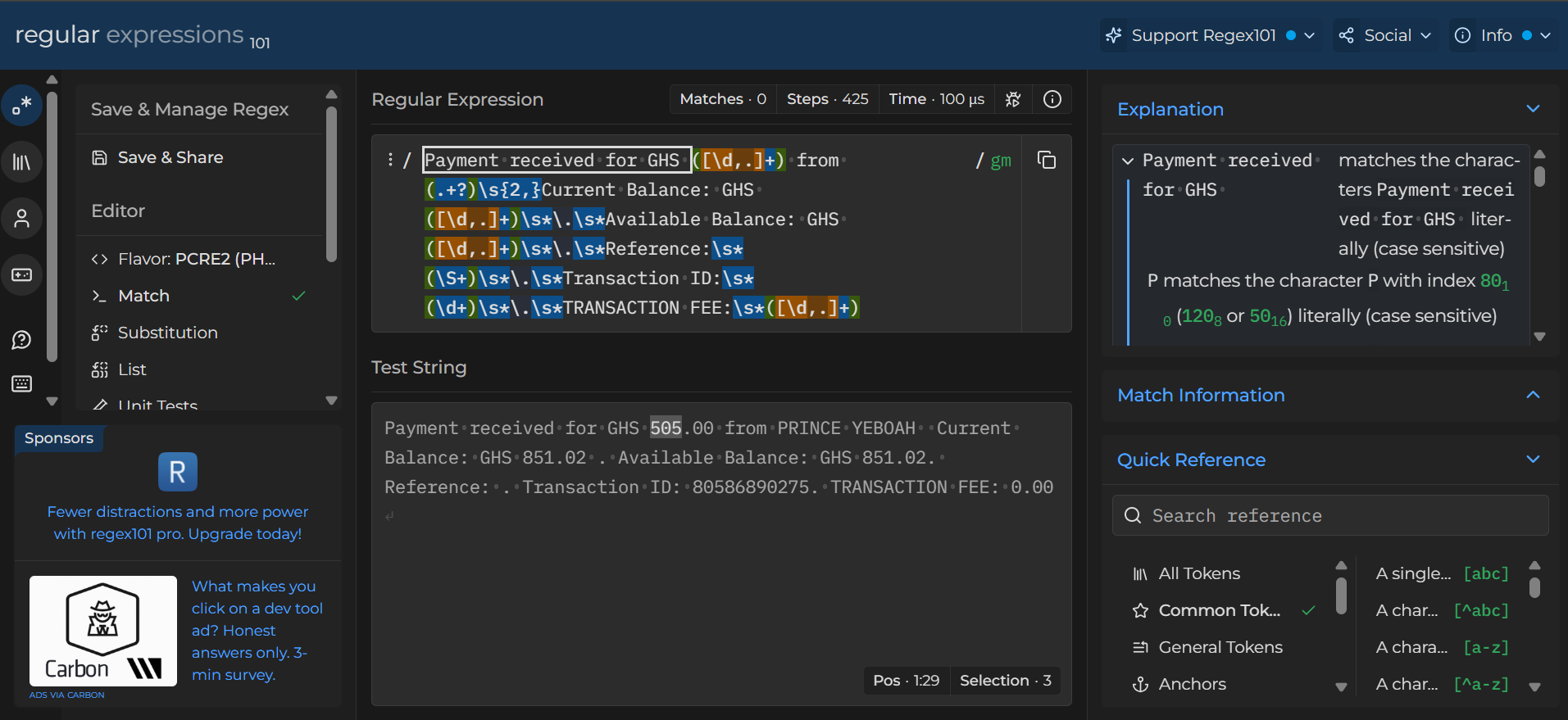Open the delimiter options dots icon
This screenshot has width=1568, height=720.
[390, 160]
